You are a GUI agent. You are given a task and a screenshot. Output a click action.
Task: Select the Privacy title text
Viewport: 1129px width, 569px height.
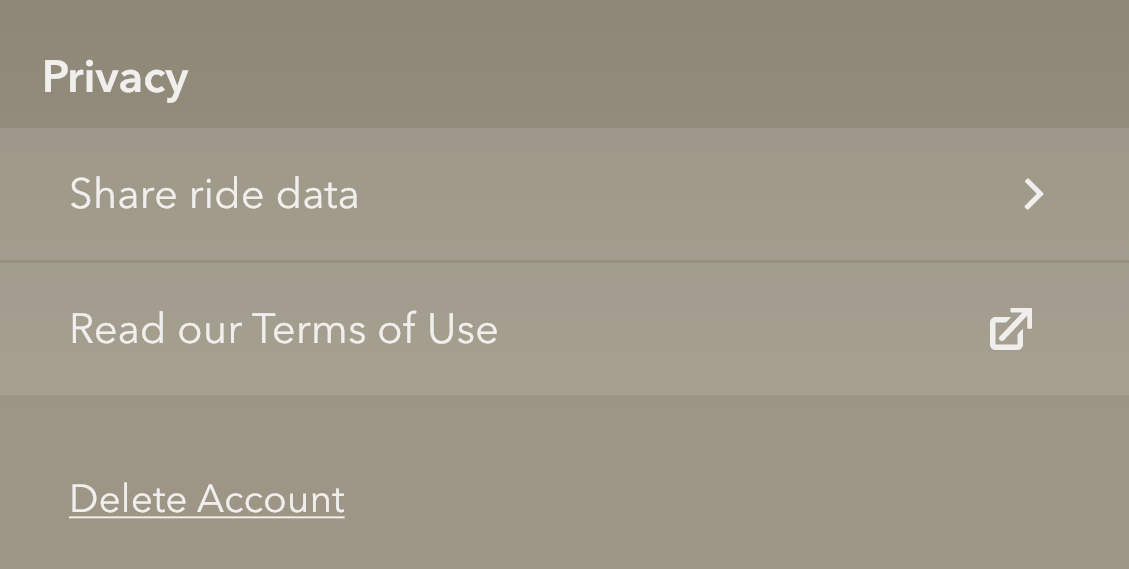115,78
